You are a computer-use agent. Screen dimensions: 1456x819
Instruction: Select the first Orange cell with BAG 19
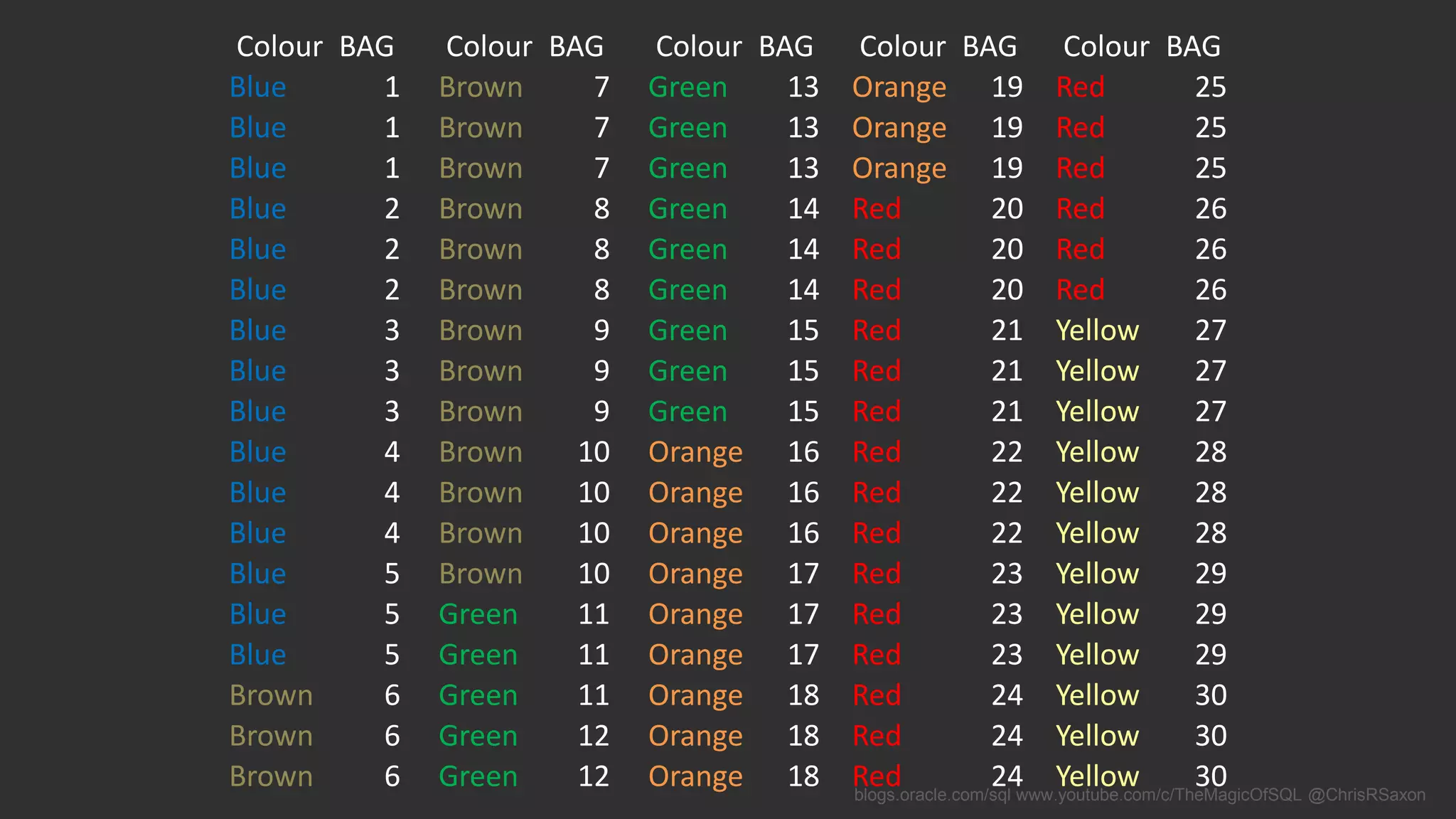(900, 89)
